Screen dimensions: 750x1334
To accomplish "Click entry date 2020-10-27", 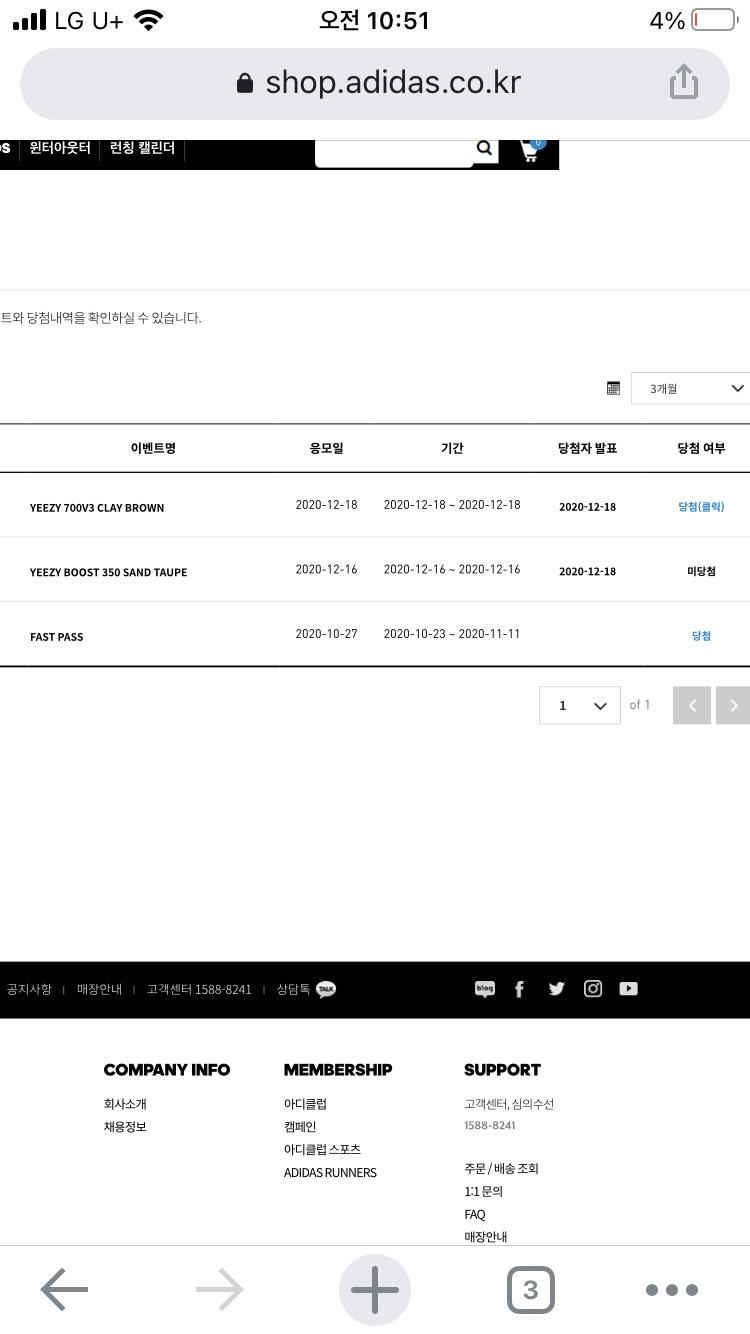I will point(326,634).
